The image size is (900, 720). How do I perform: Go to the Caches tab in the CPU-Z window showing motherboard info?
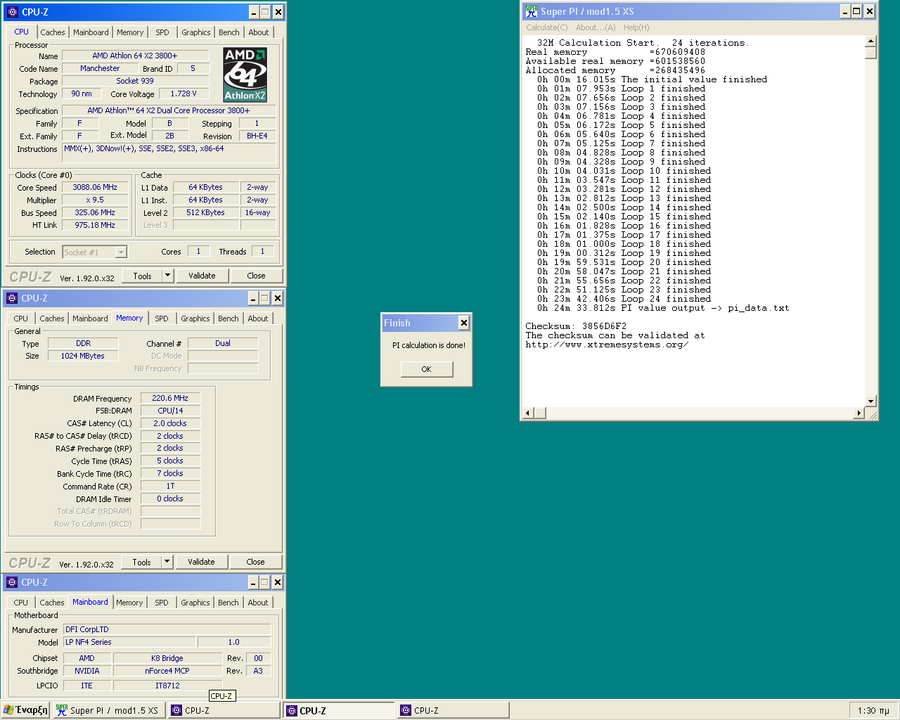tap(52, 603)
